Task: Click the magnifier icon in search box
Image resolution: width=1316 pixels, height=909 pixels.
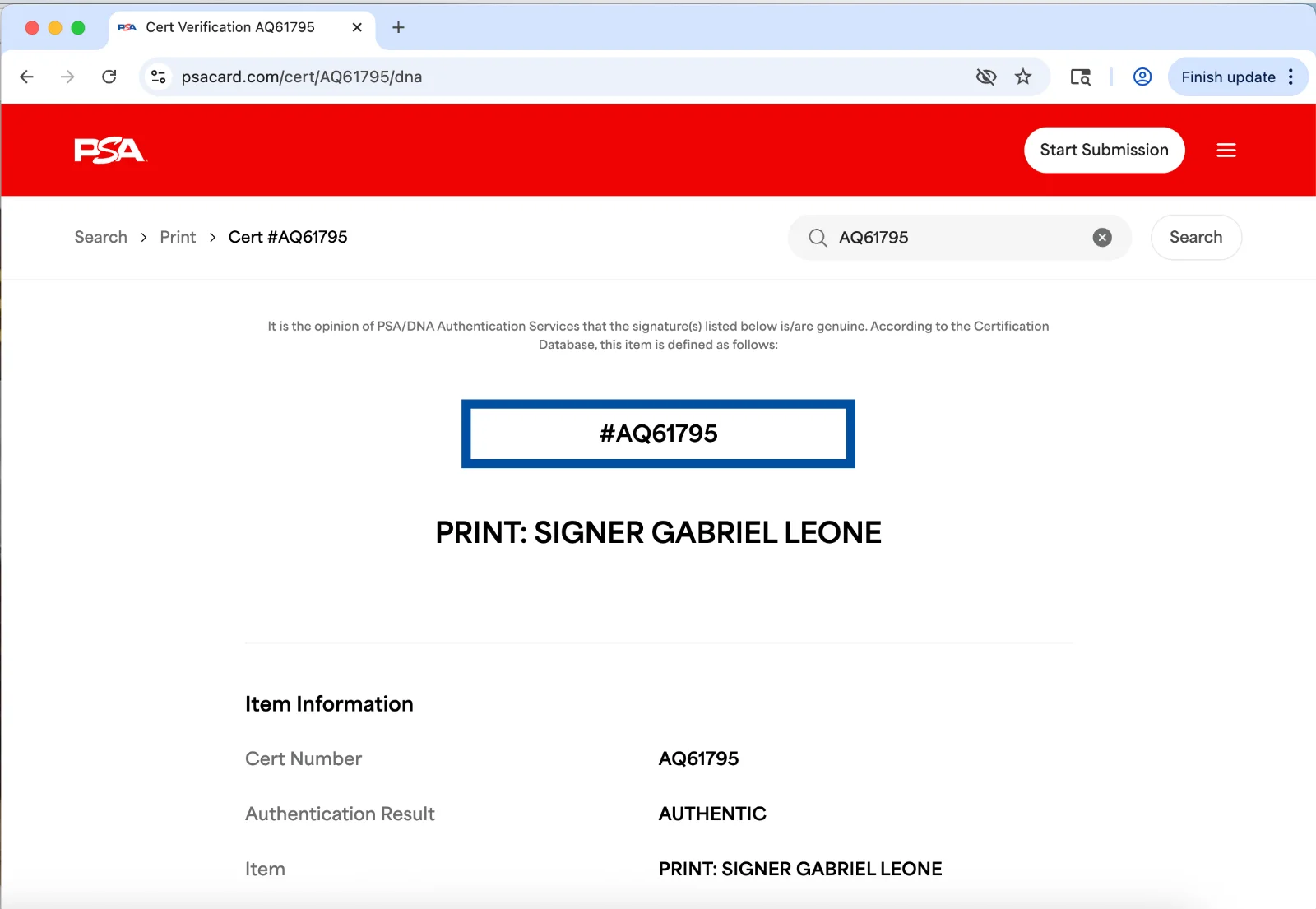Action: 818,238
